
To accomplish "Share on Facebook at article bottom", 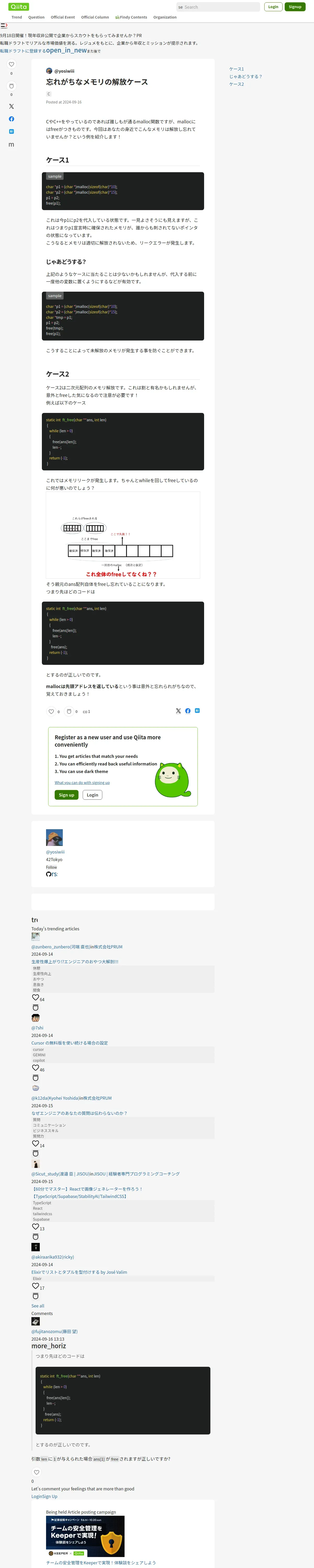I will tap(188, 711).
